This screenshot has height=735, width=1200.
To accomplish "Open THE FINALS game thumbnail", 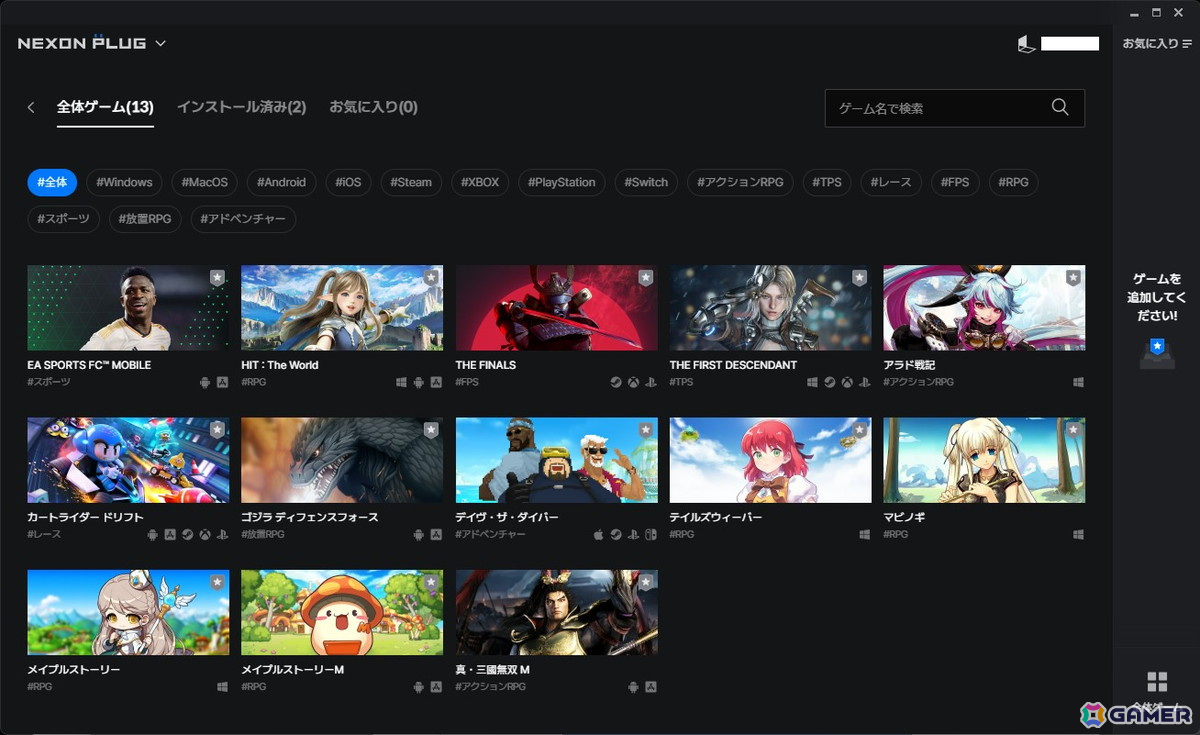I will (556, 307).
